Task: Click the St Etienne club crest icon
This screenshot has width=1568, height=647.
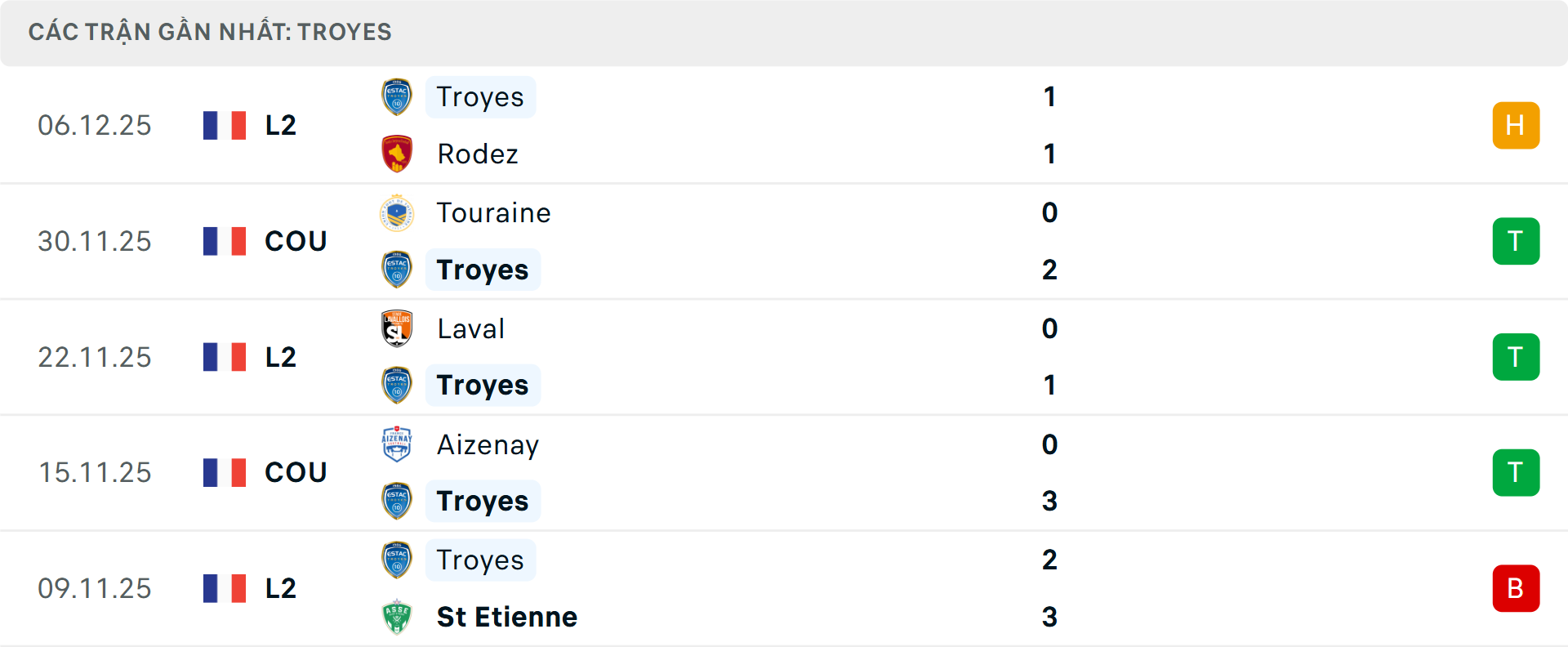Action: click(397, 617)
